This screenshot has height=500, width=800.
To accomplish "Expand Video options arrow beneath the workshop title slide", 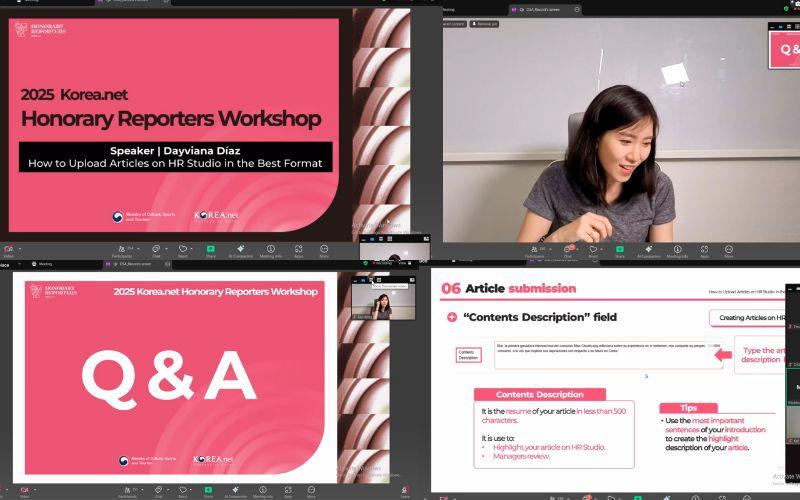I will pyautogui.click(x=20, y=249).
